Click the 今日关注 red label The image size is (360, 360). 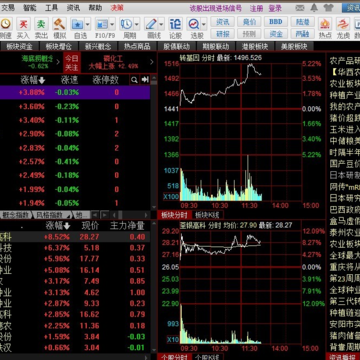tap(72, 62)
